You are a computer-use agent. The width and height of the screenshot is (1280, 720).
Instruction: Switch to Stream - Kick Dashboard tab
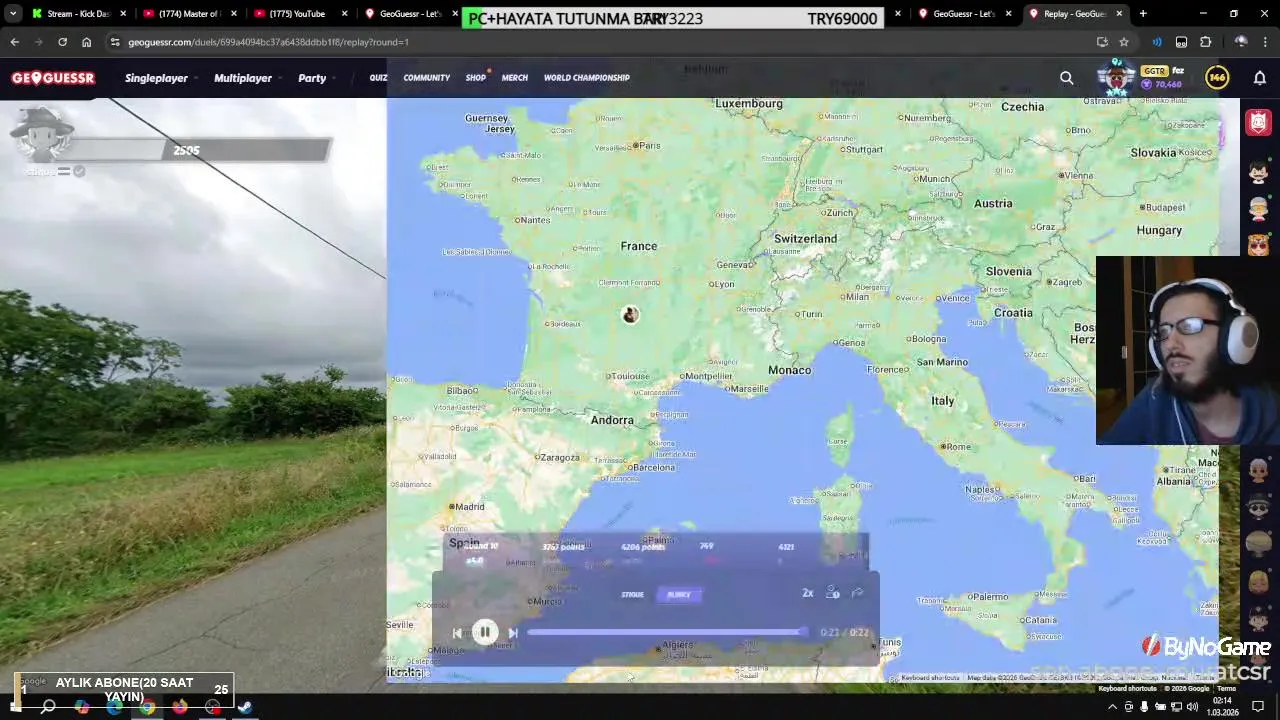[x=78, y=14]
